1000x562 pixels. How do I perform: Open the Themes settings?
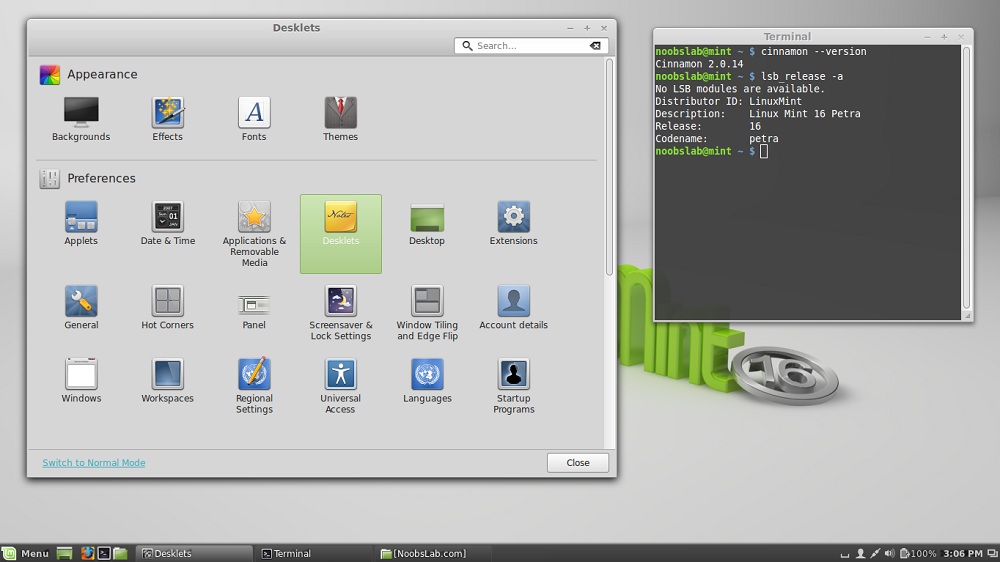[x=340, y=113]
